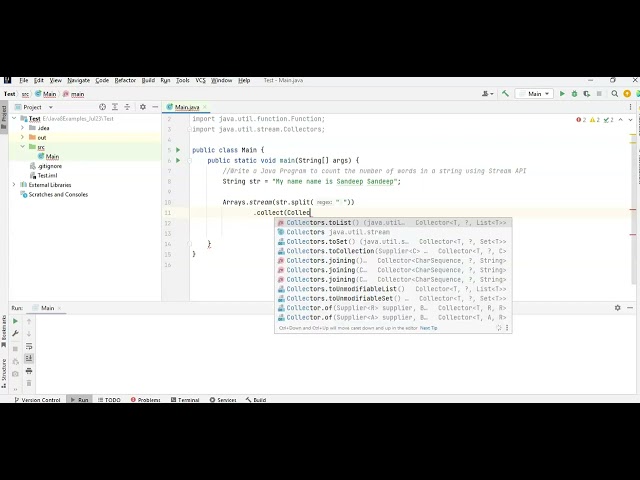Click the Run with Coverage icon
The image size is (640, 480).
pos(587,94)
